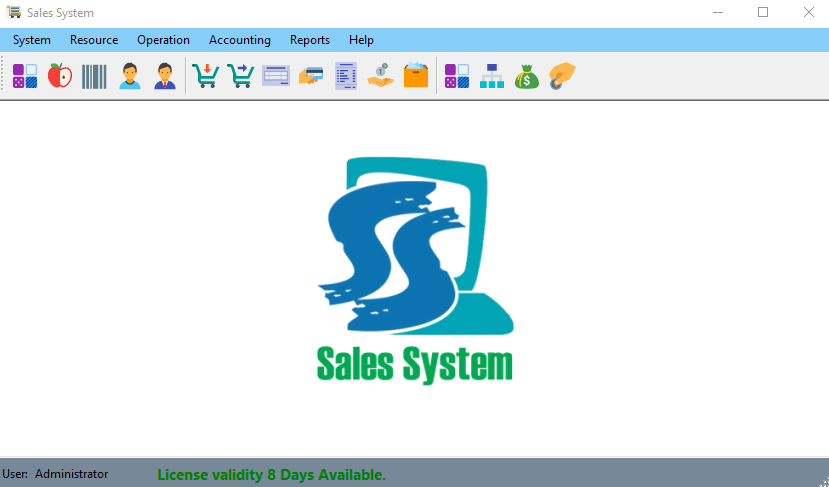The height and width of the screenshot is (487, 829).
Task: Open the Resource menu
Action: coord(94,40)
